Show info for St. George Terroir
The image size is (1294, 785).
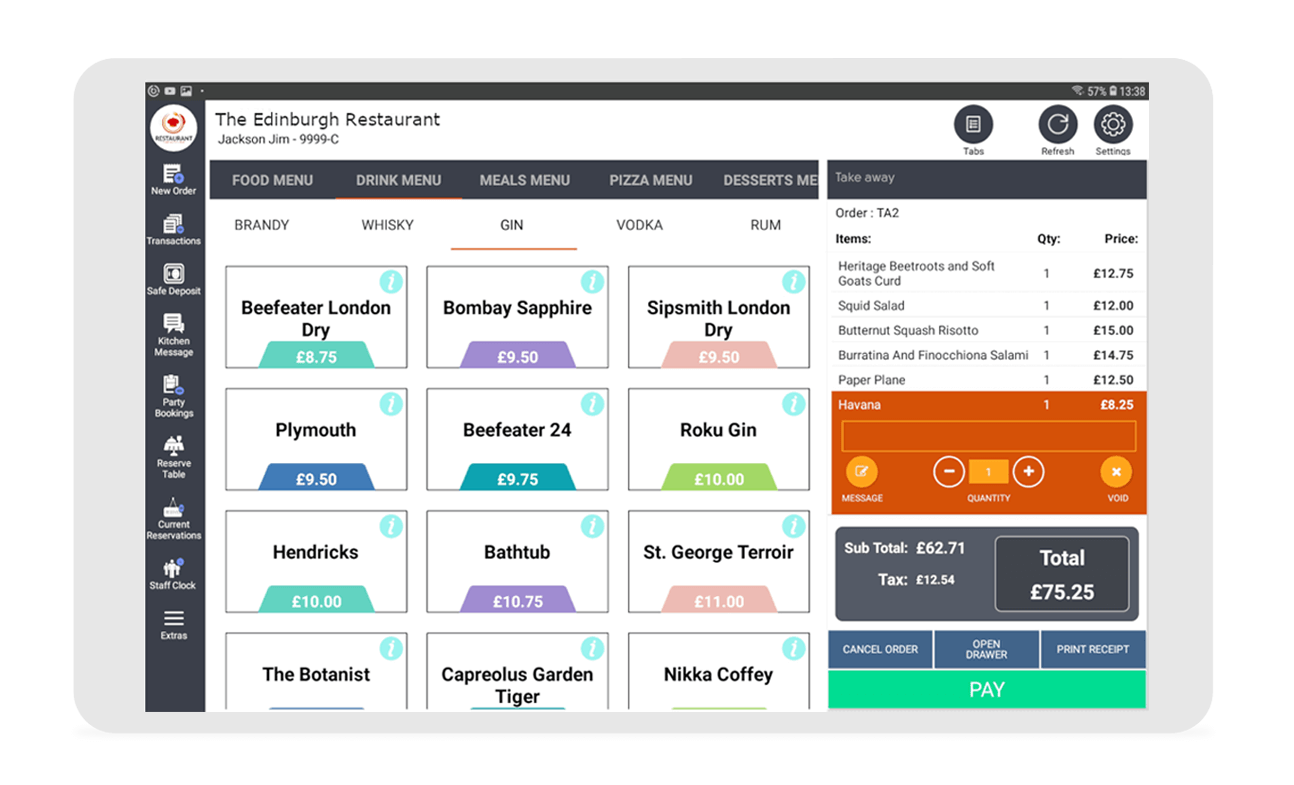click(794, 525)
